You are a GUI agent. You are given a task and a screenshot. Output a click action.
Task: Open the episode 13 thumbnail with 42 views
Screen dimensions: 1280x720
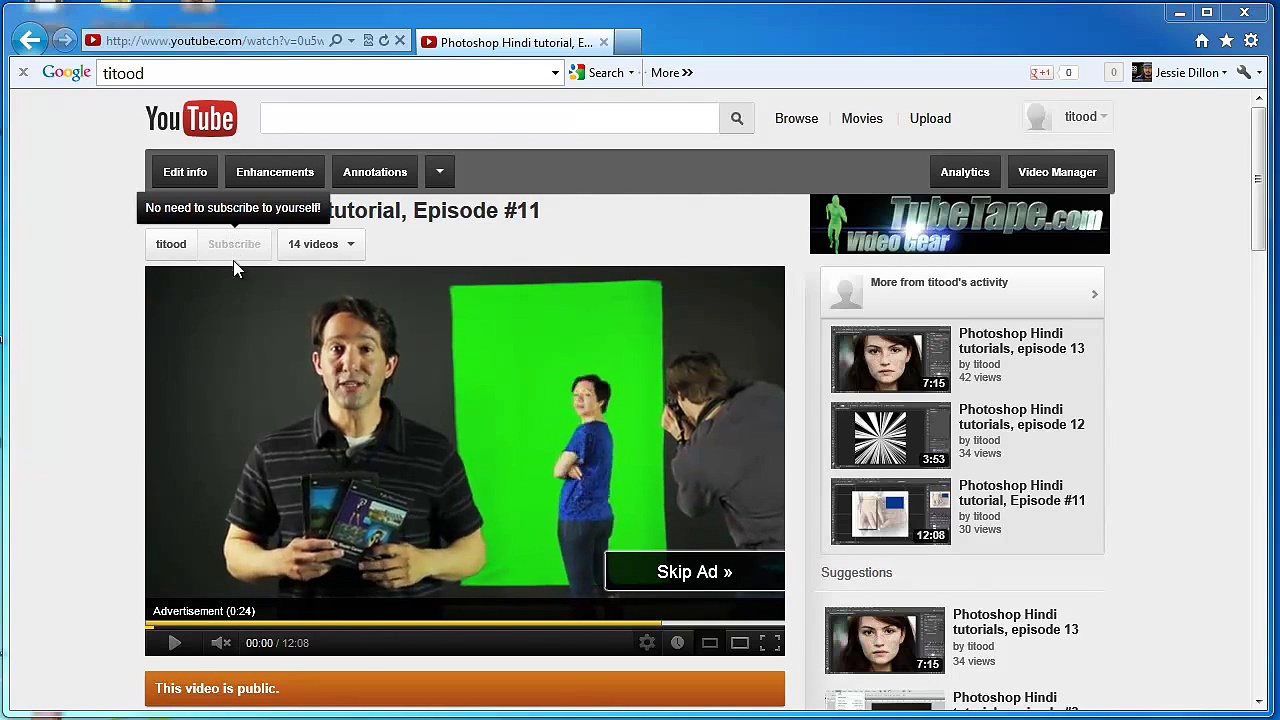891,359
